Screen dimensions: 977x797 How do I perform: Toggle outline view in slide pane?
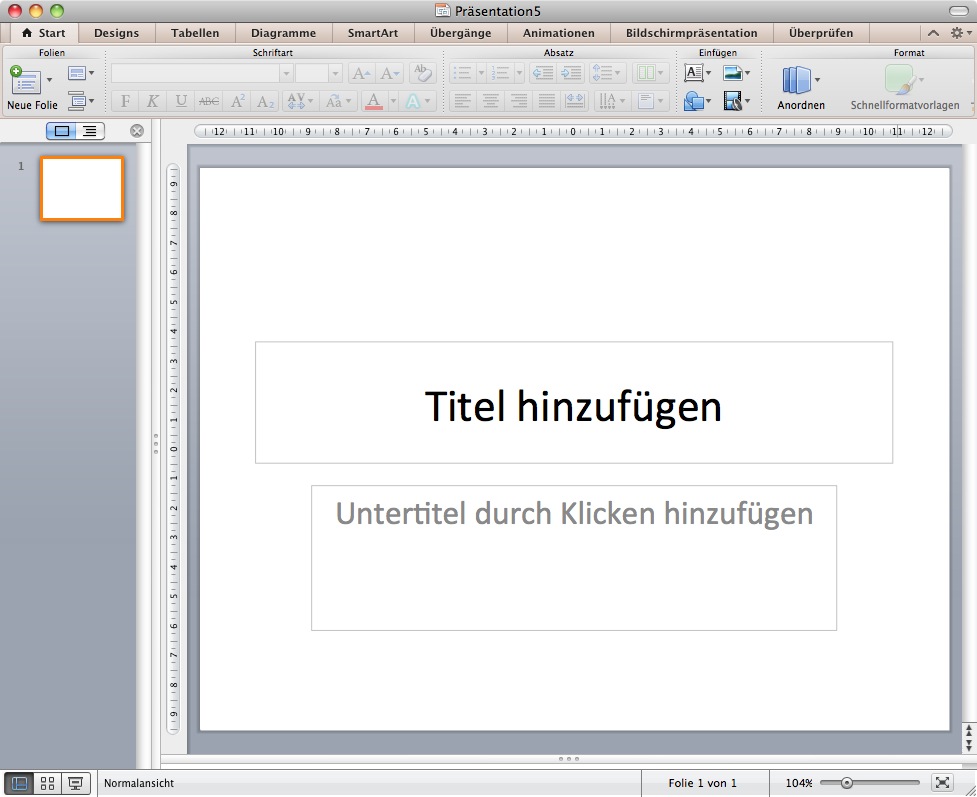[90, 131]
